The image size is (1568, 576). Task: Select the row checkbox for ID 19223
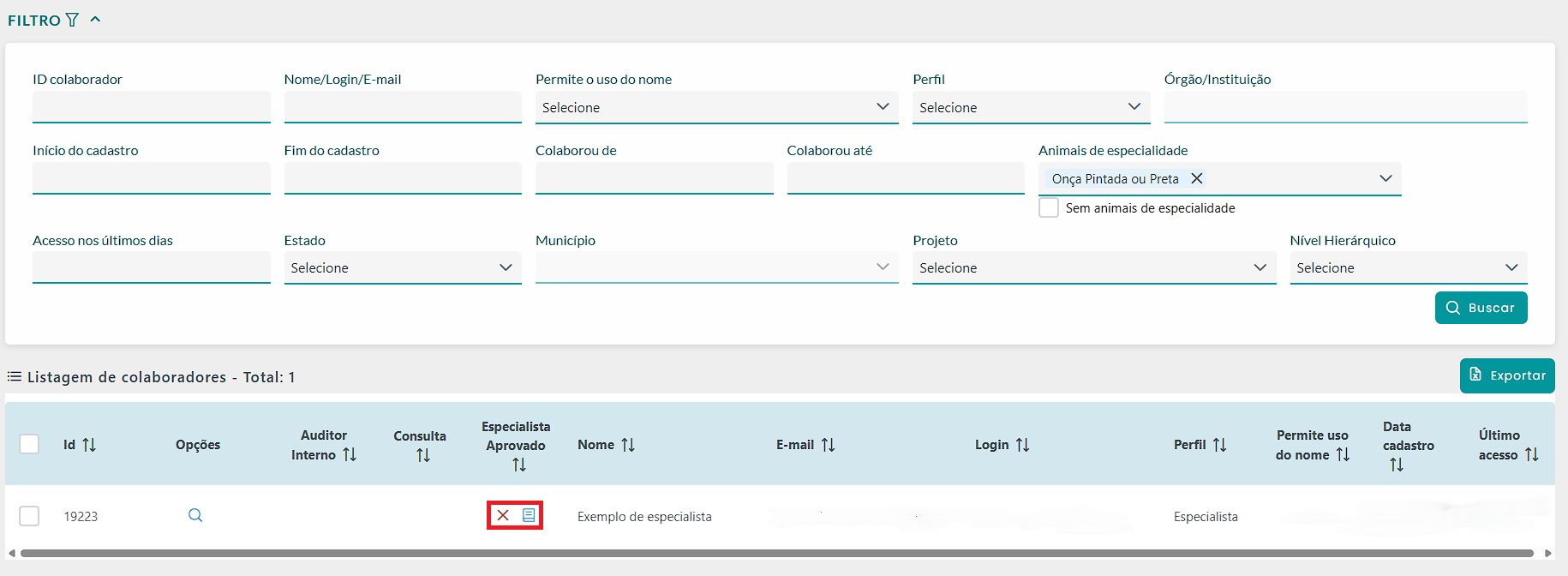click(x=29, y=516)
